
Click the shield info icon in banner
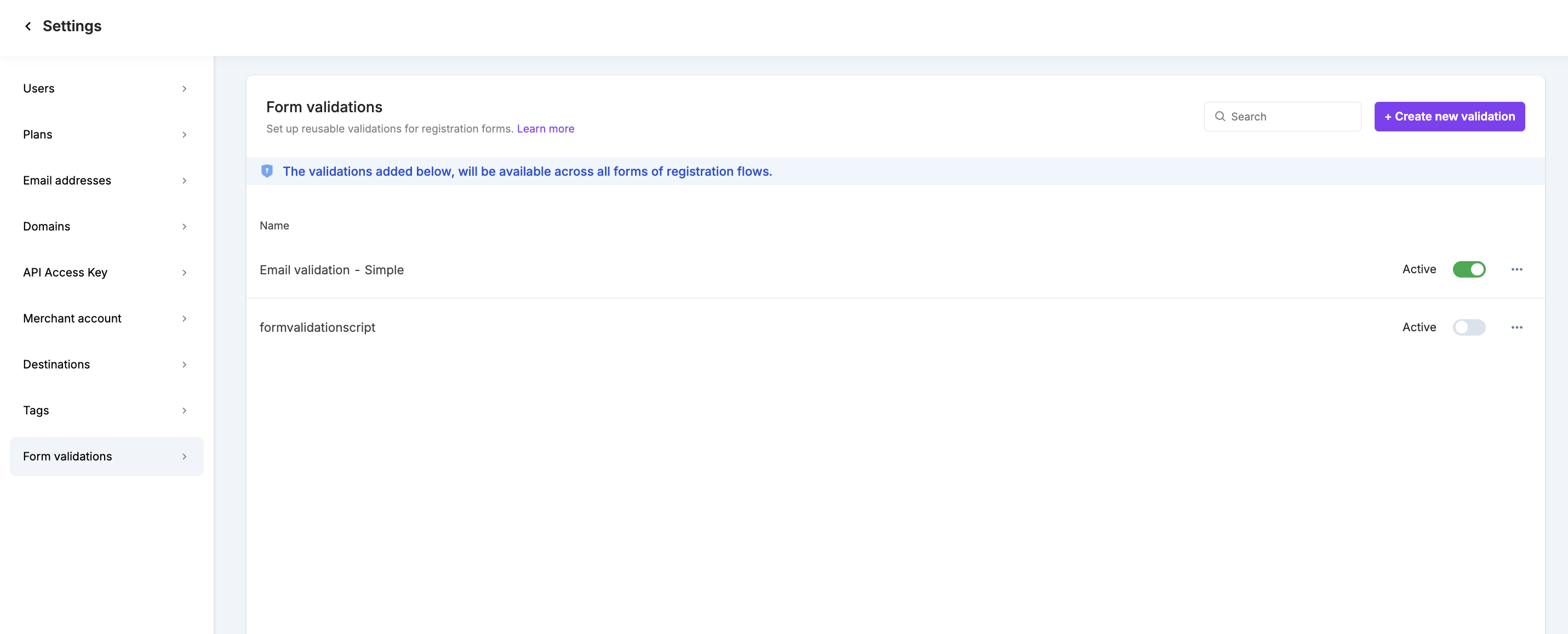(267, 171)
